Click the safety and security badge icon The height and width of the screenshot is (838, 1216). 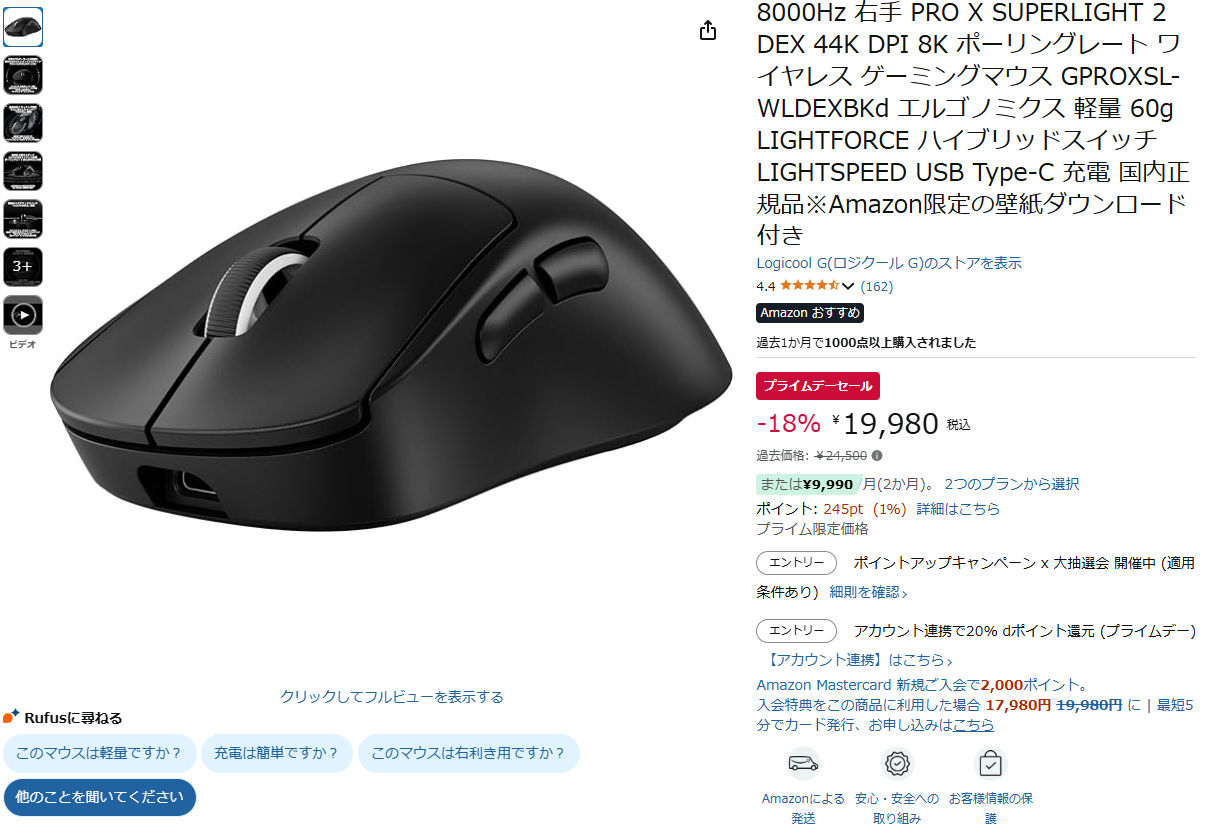coord(898,764)
